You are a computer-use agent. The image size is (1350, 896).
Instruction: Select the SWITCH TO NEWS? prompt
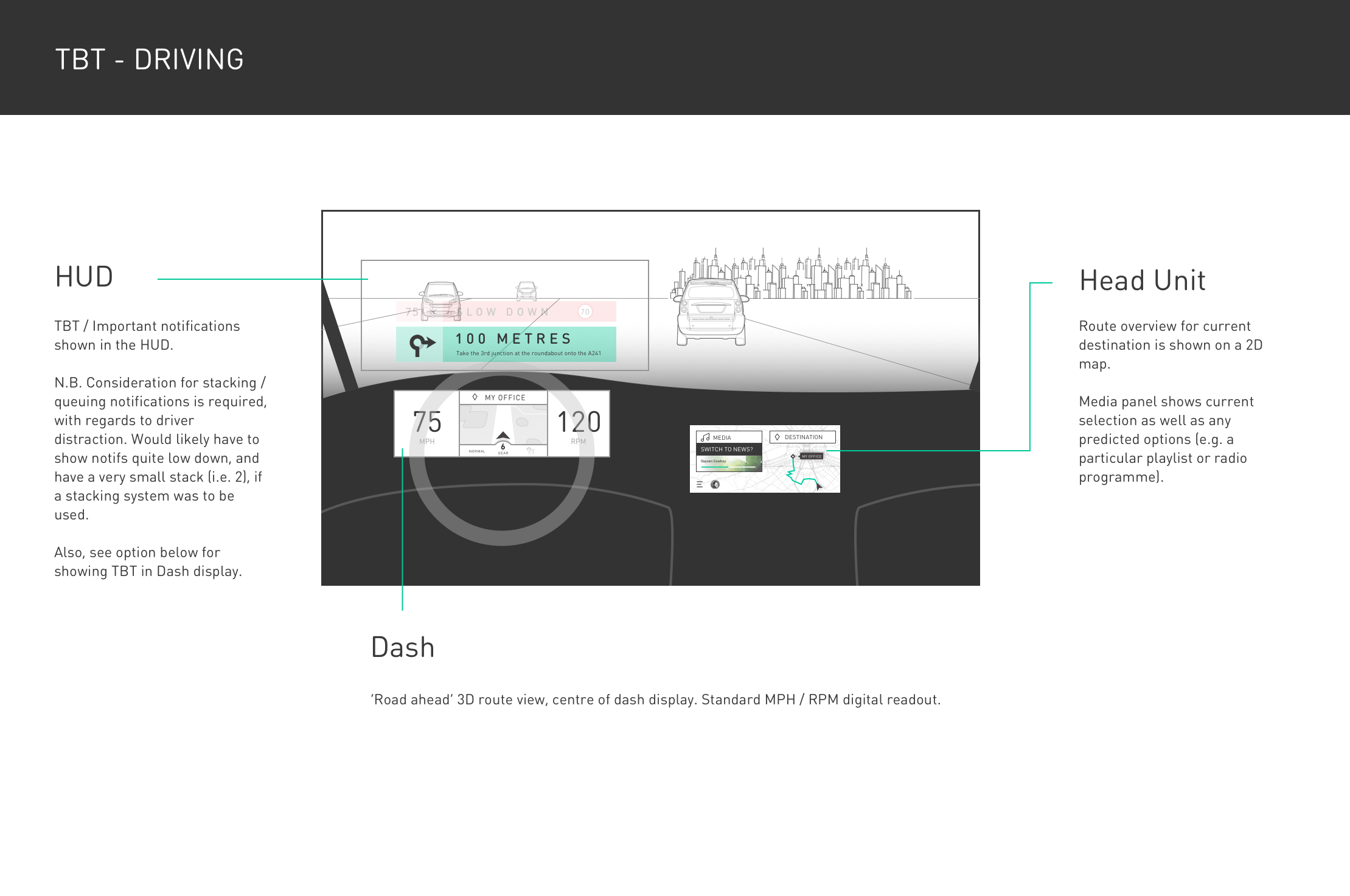tap(727, 450)
